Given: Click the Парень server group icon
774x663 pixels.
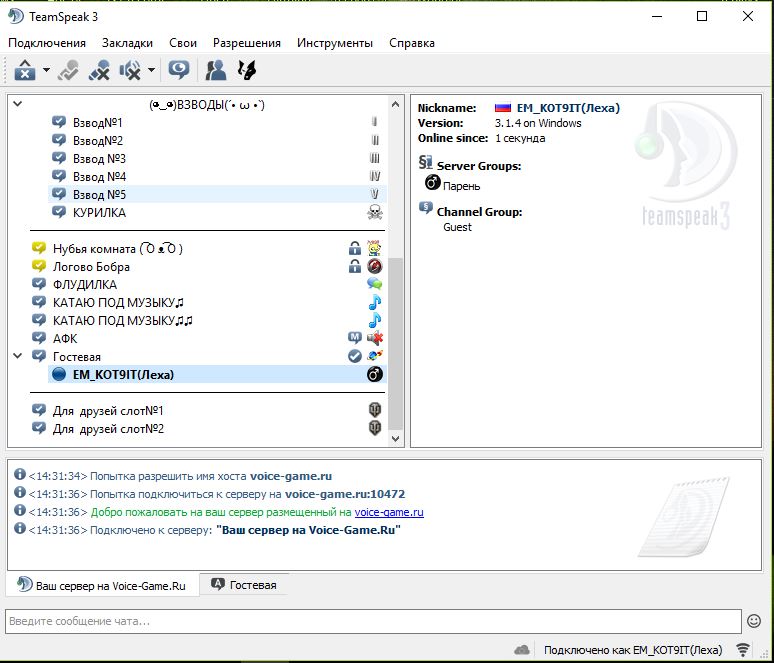Looking at the screenshot, I should click(x=433, y=182).
